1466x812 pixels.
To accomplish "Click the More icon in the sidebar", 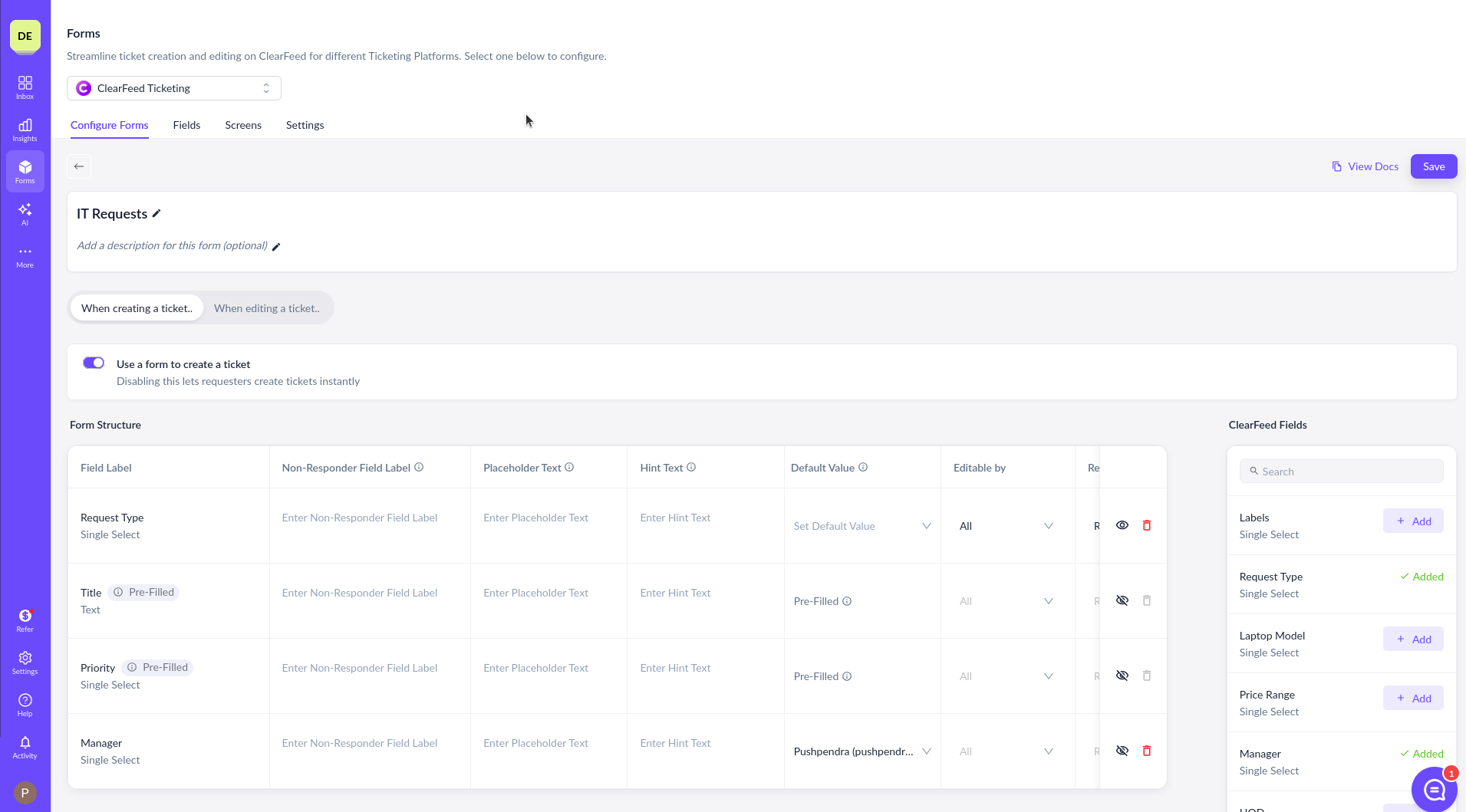I will 25,255.
